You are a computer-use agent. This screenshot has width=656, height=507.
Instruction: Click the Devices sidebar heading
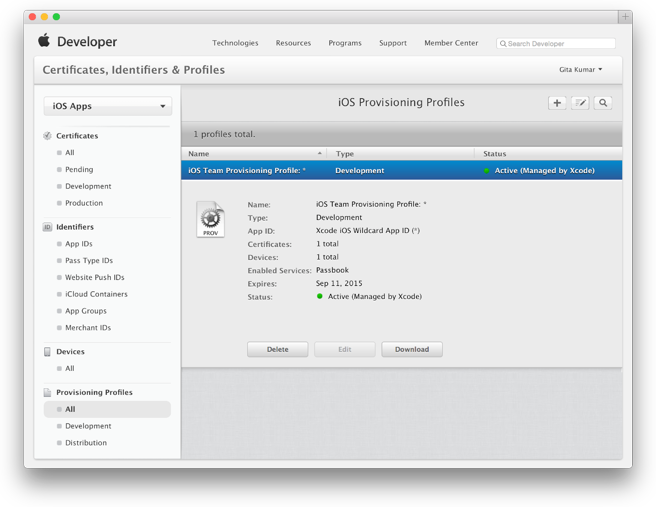point(70,351)
